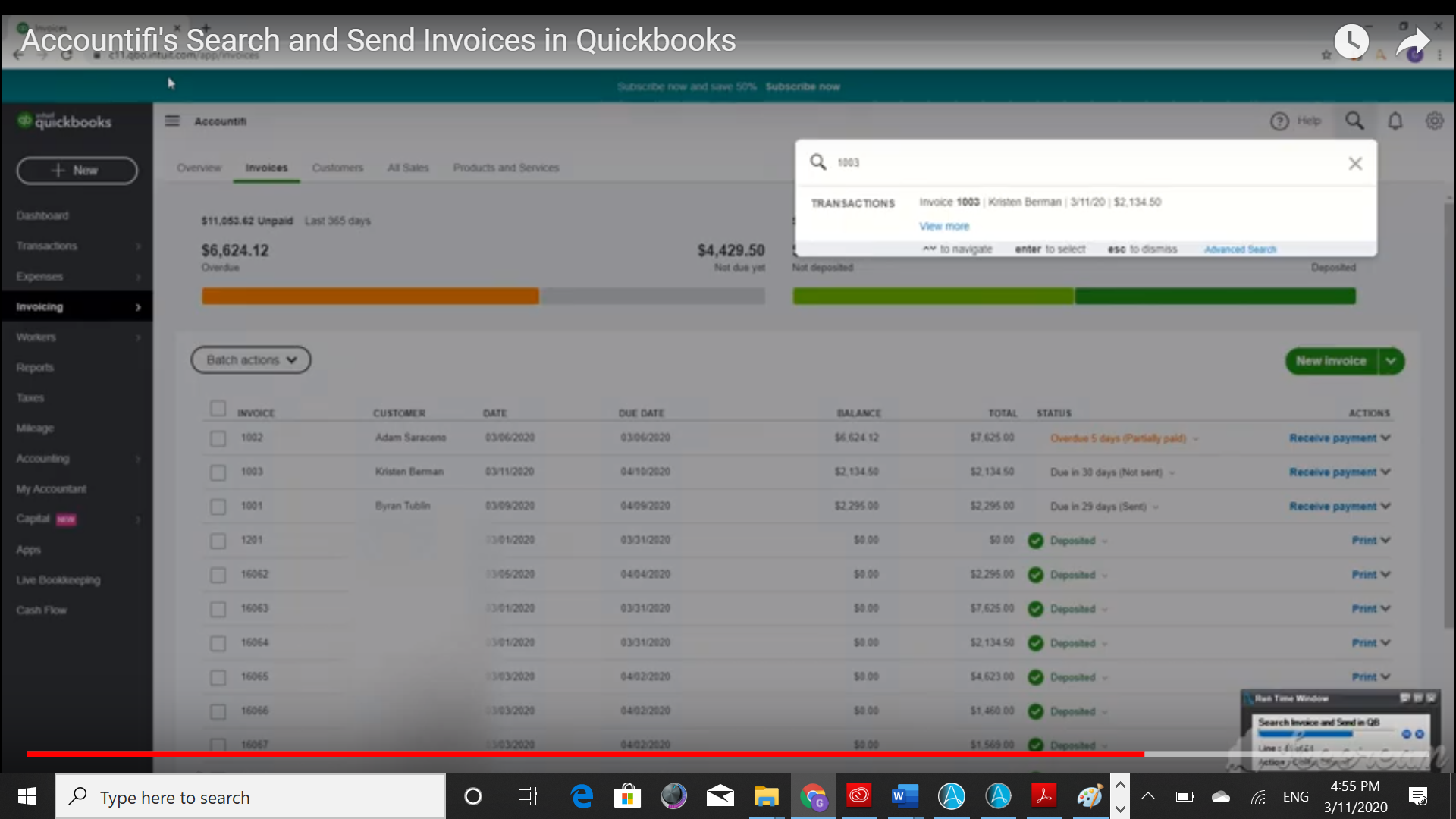Open Microsoft Edge from the taskbar
The width and height of the screenshot is (1456, 819).
(582, 796)
